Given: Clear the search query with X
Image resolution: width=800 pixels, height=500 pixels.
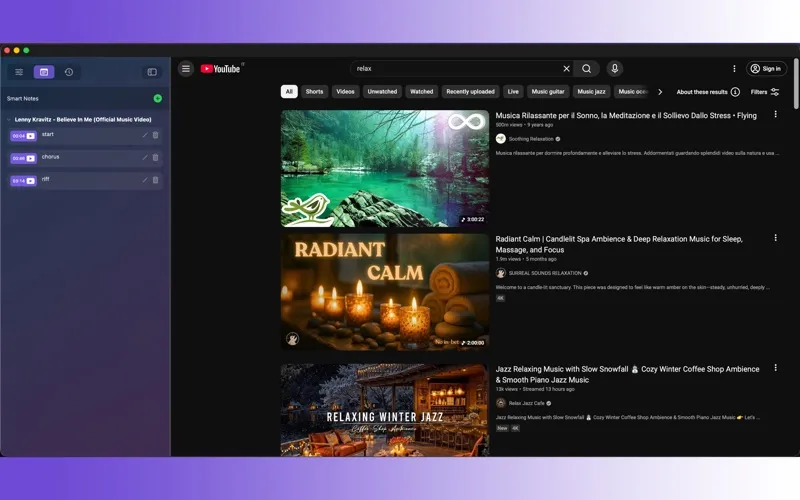Looking at the screenshot, I should pos(566,68).
